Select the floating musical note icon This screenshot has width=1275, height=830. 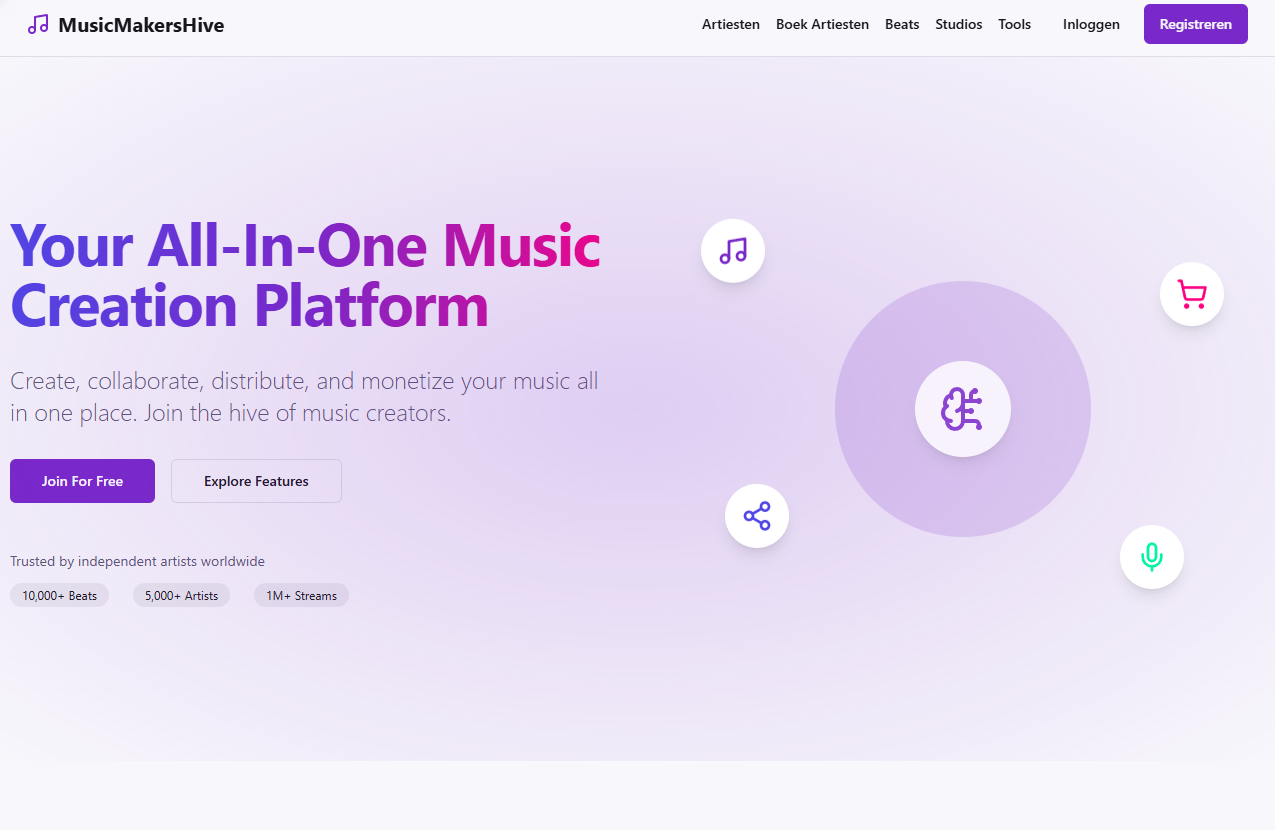coord(732,250)
